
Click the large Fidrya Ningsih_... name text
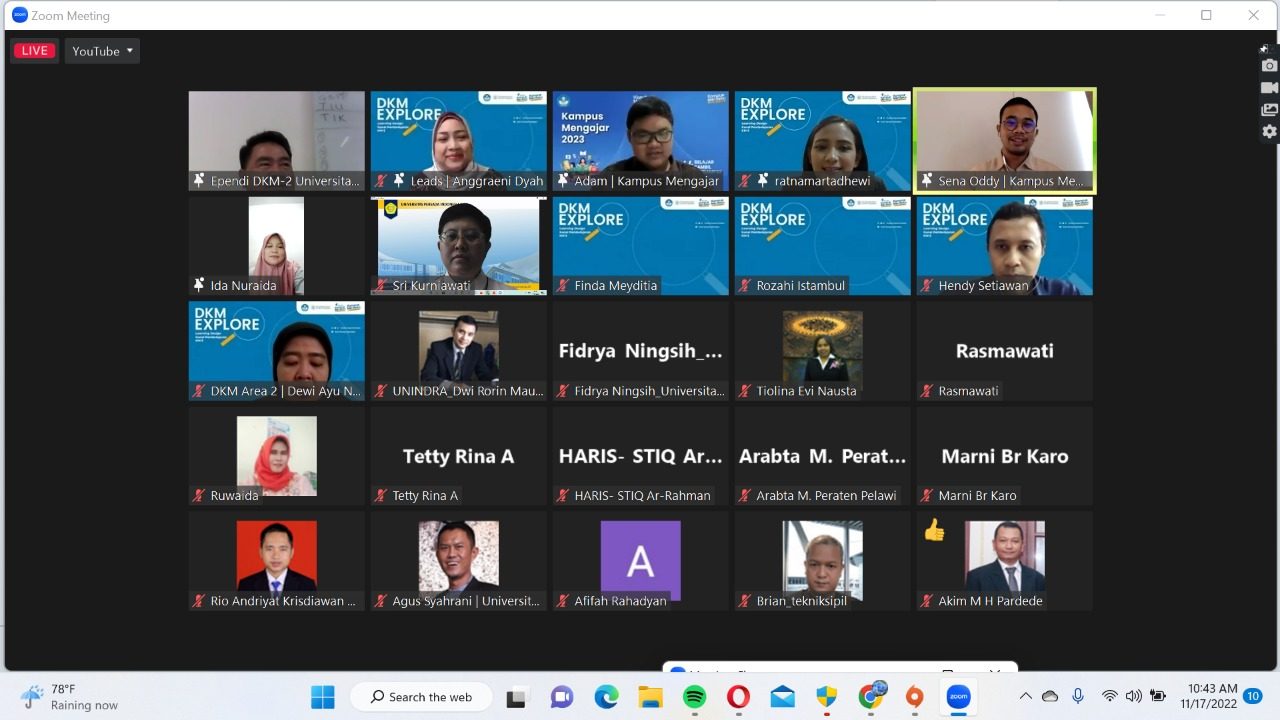(x=640, y=351)
